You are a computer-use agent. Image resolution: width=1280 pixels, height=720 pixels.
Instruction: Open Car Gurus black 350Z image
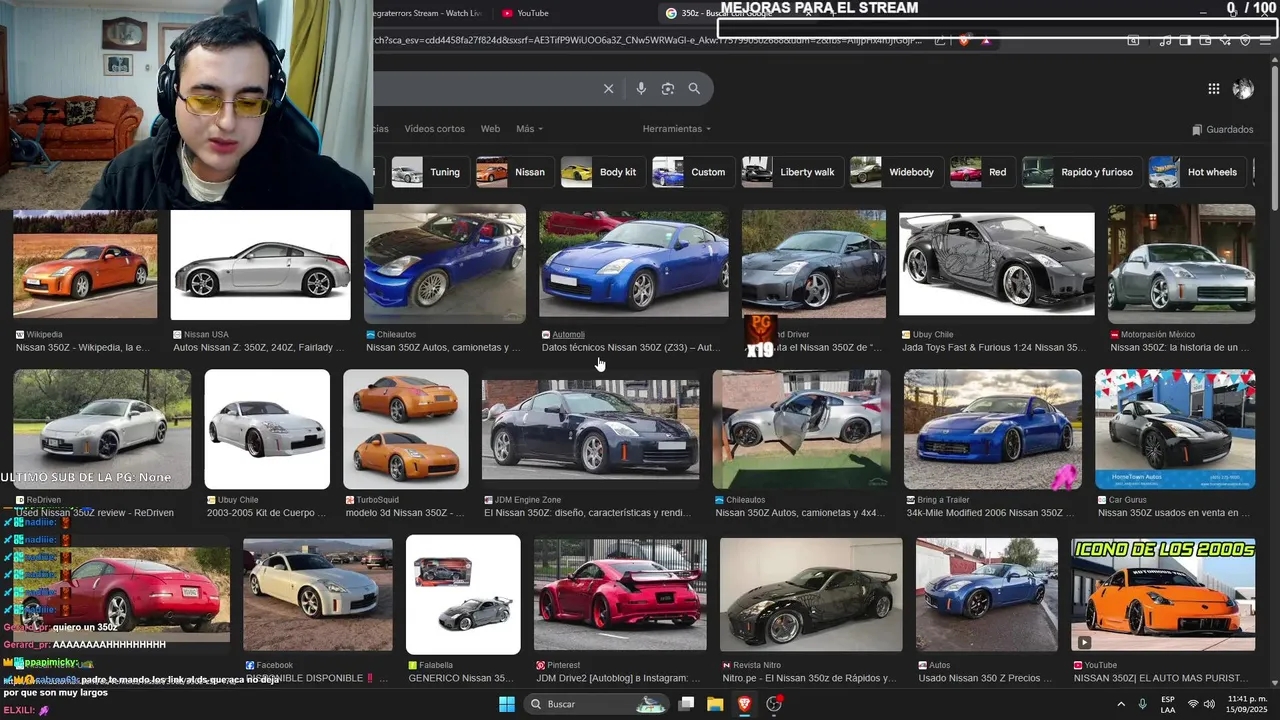coord(1175,429)
